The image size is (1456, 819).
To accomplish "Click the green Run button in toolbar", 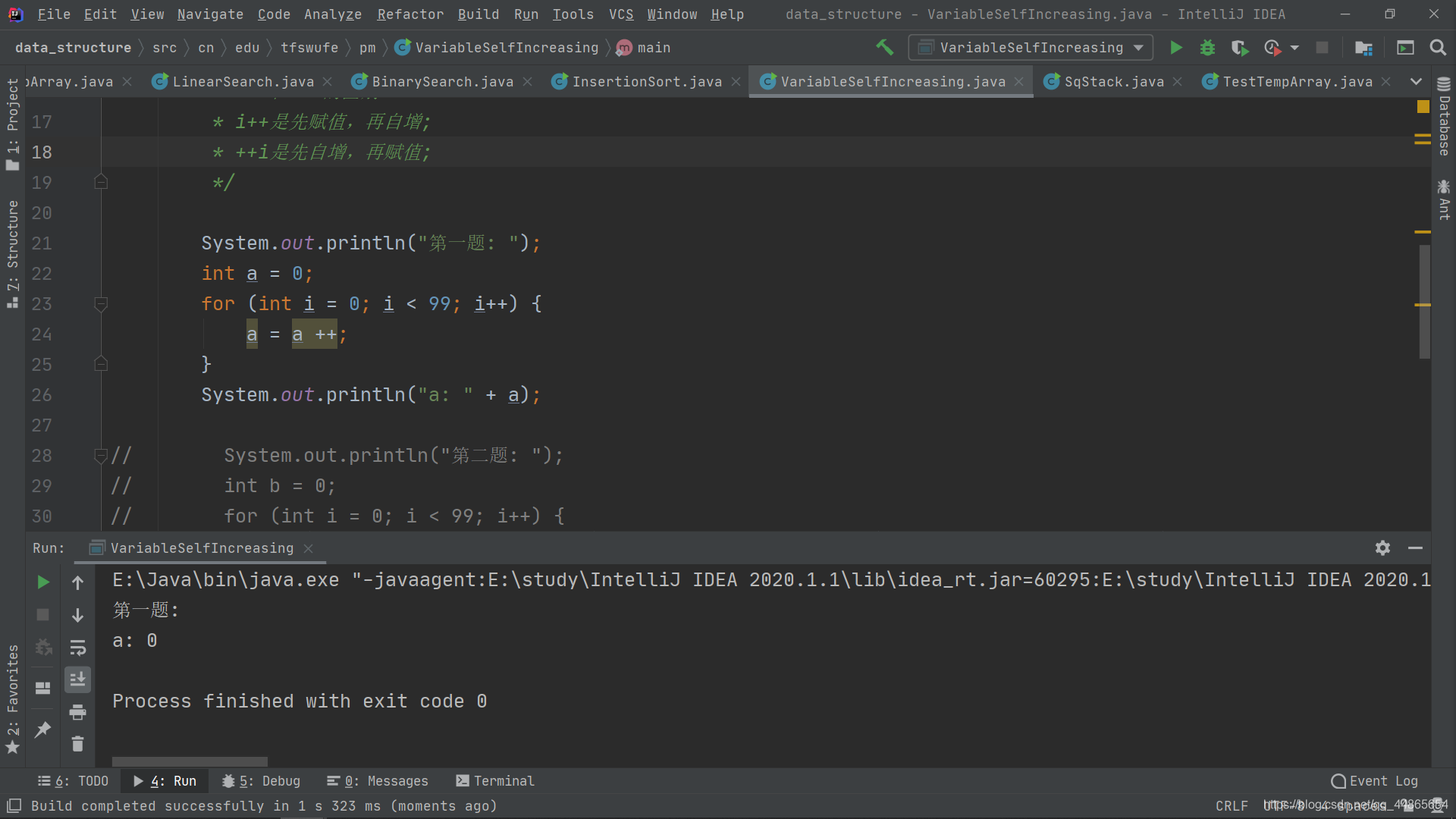I will (x=1175, y=48).
